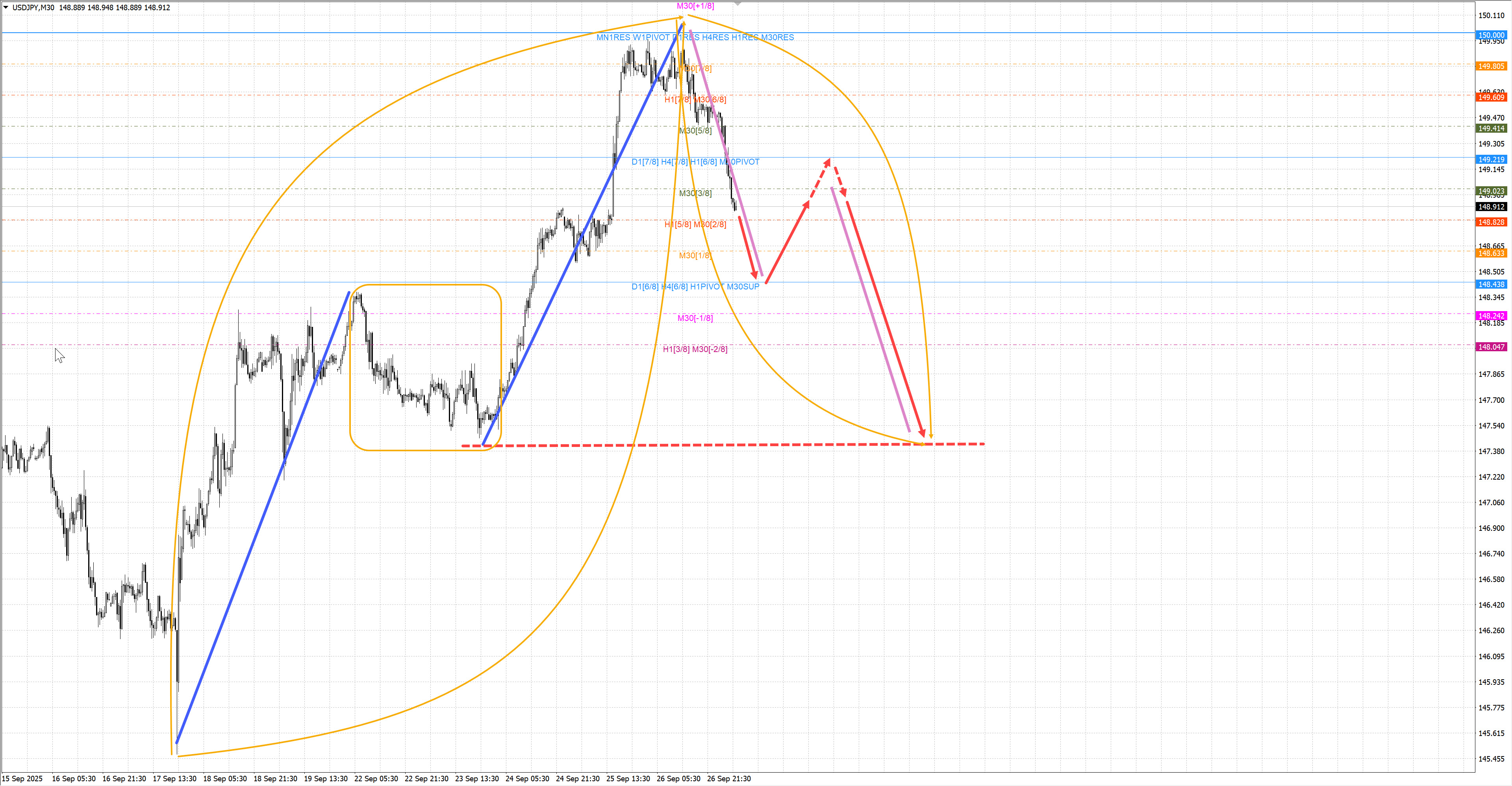The height and width of the screenshot is (786, 1512).
Task: Open the dropdown arrow beside USDJPY,M30
Action: pyautogui.click(x=6, y=7)
